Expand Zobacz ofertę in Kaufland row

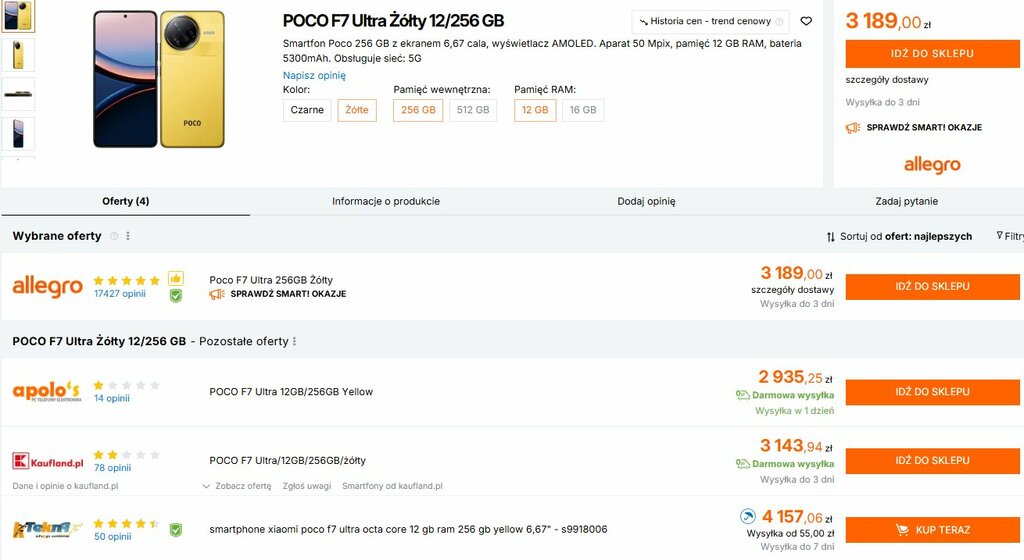coord(237,486)
